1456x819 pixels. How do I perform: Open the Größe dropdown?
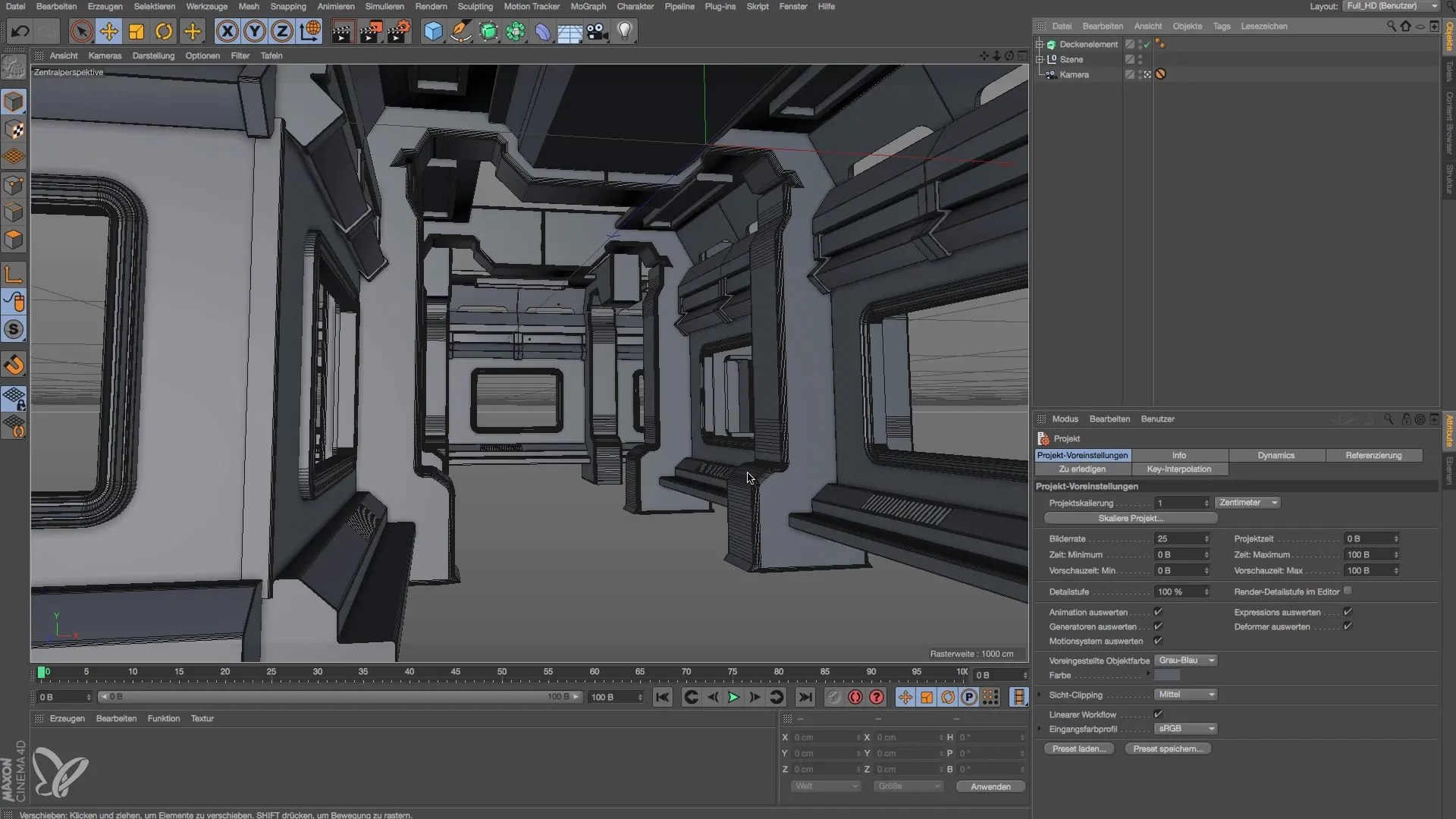pyautogui.click(x=908, y=786)
